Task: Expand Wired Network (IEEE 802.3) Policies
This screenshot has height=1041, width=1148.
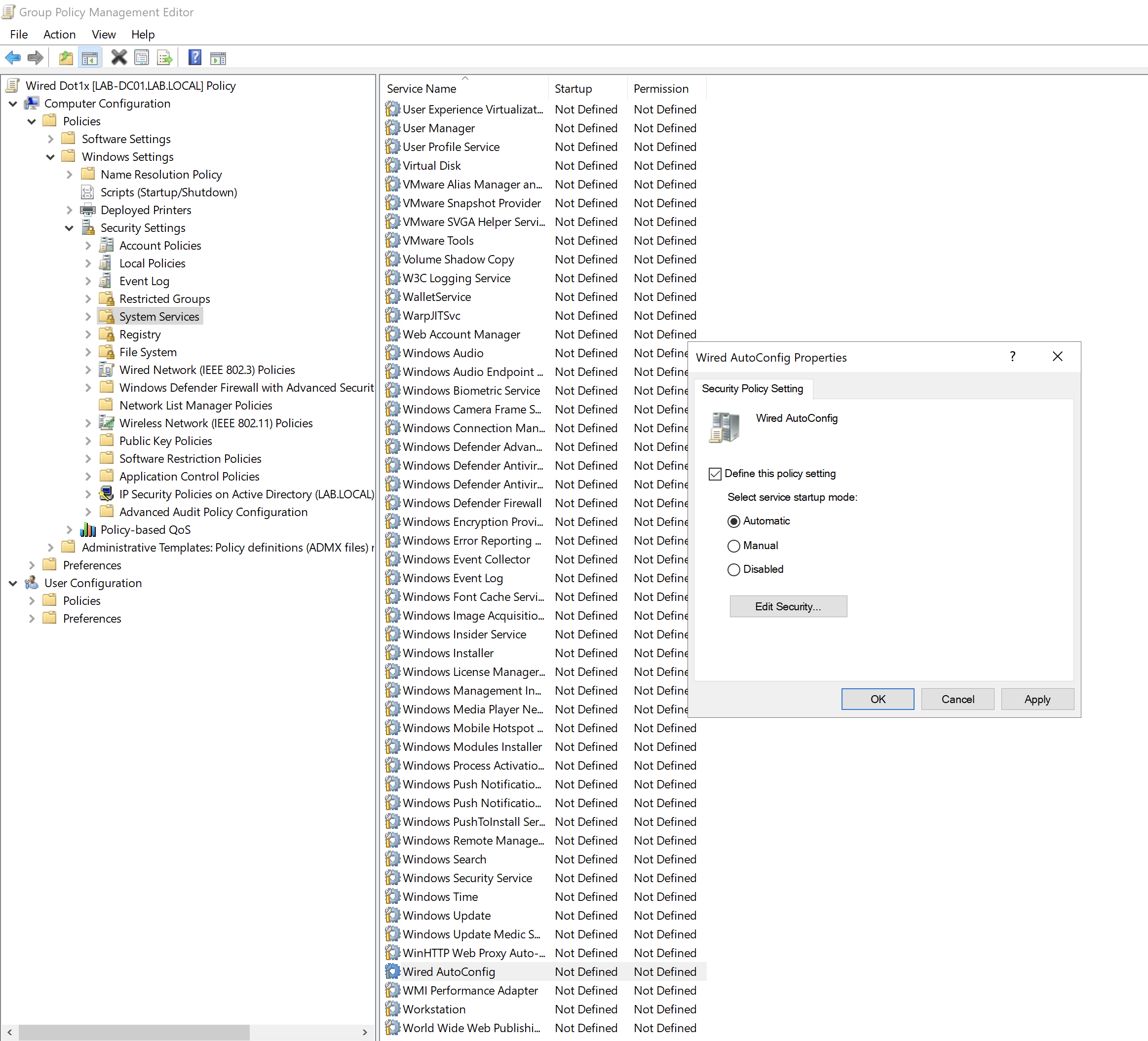Action: [x=88, y=370]
